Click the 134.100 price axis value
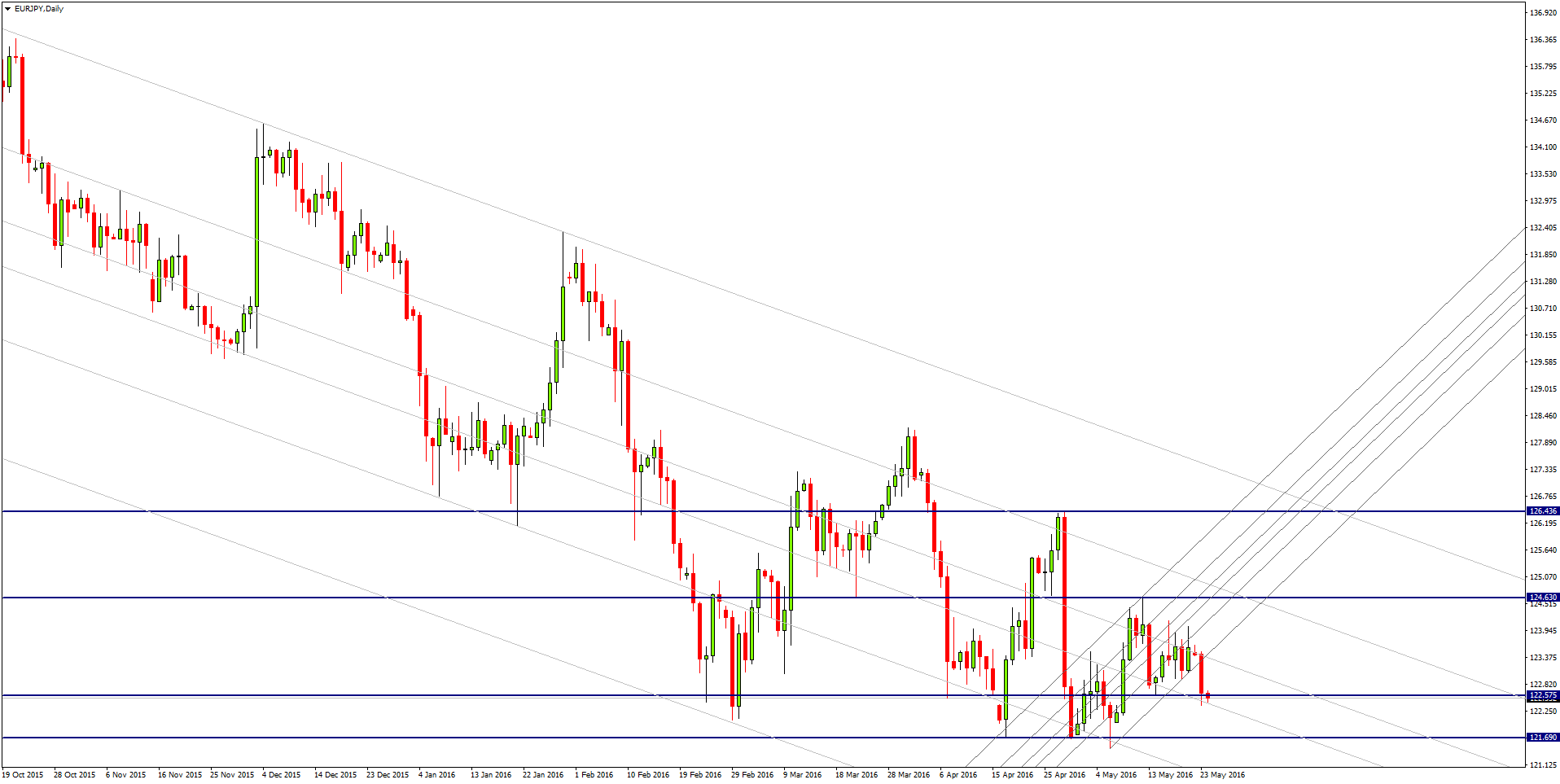This screenshot has height=784, width=1560. pyautogui.click(x=1544, y=147)
